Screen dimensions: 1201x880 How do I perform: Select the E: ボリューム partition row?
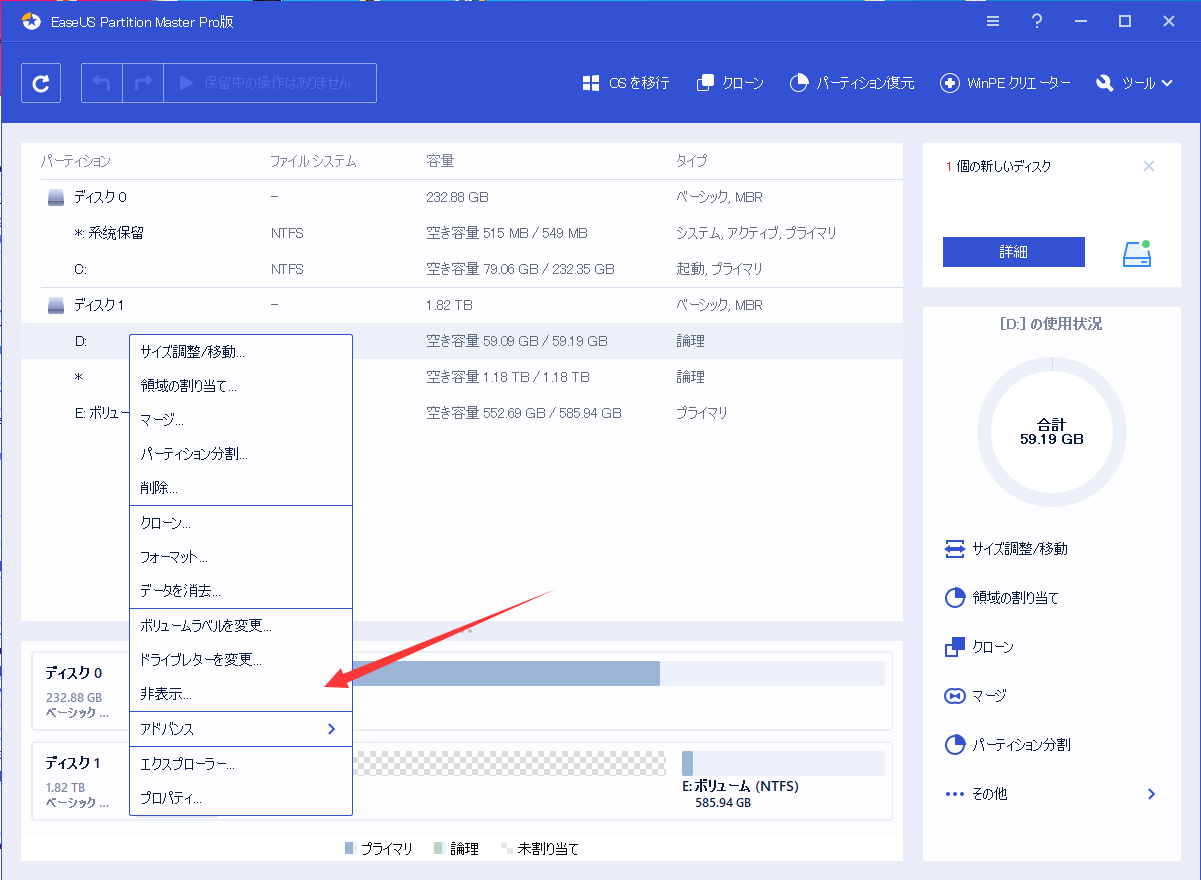point(461,413)
